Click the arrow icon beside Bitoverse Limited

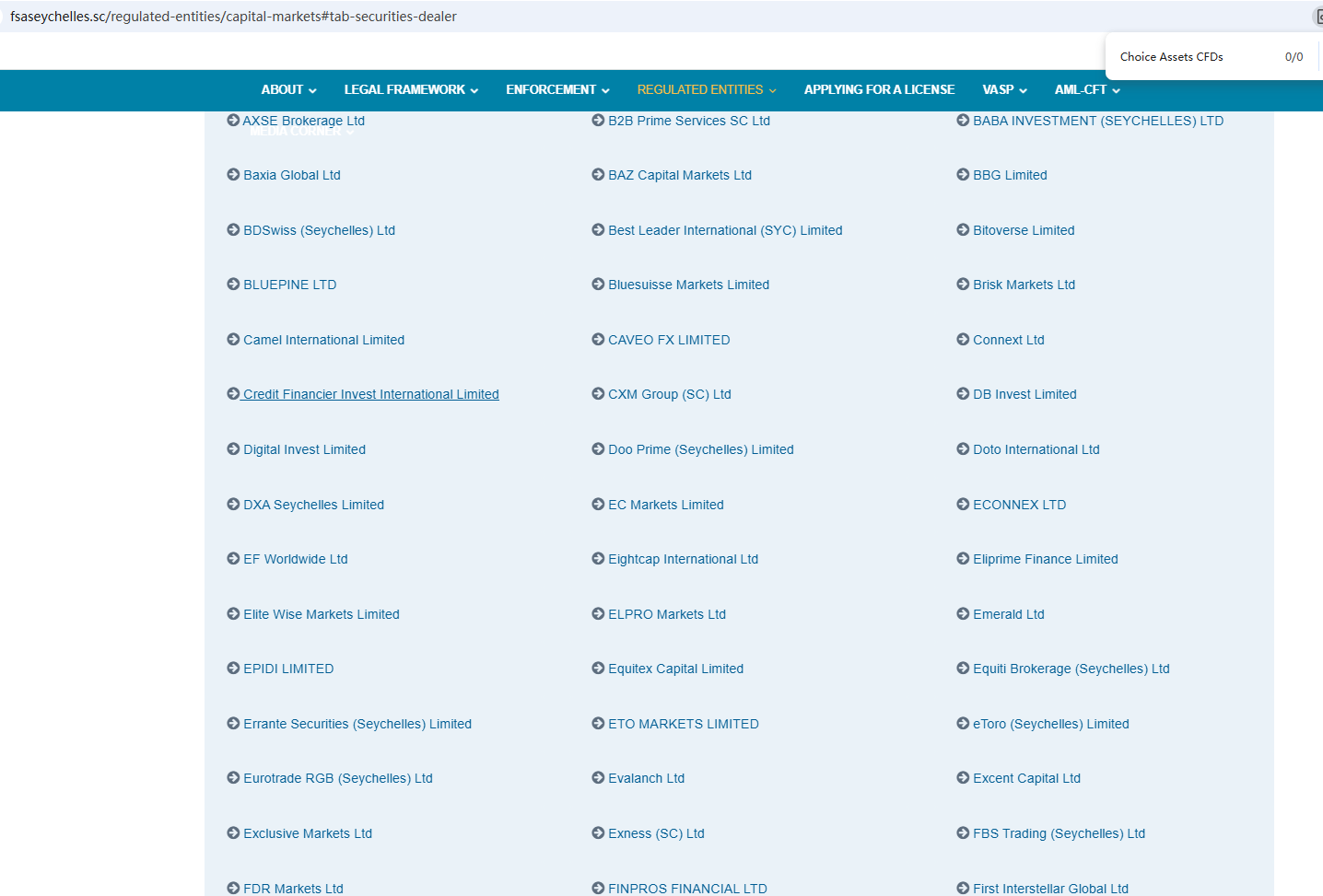click(x=963, y=229)
